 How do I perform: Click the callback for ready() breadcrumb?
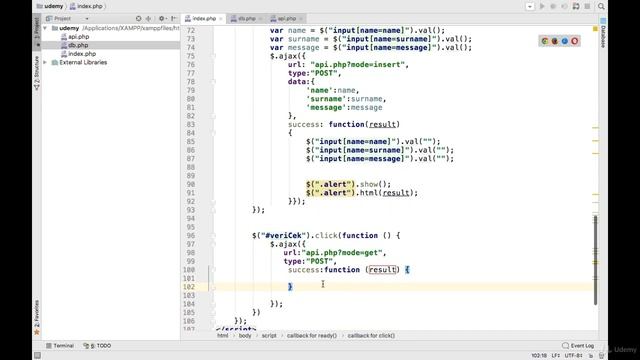click(312, 336)
